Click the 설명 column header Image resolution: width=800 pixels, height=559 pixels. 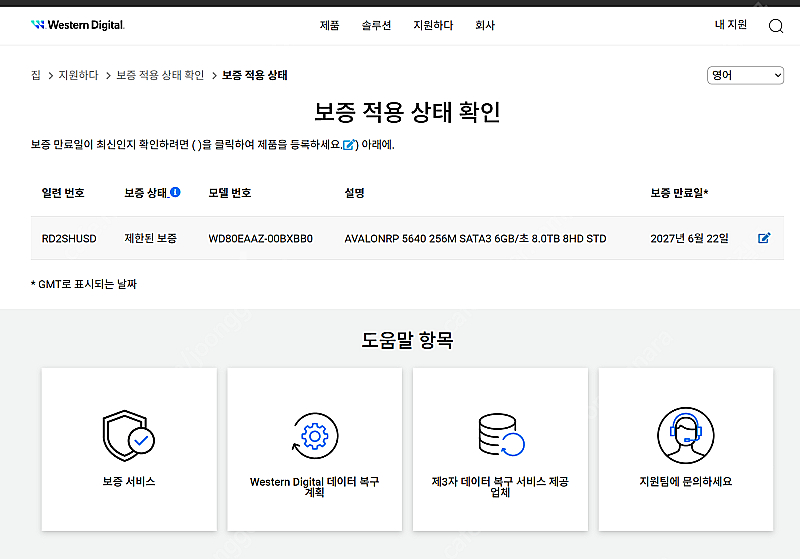coord(355,193)
